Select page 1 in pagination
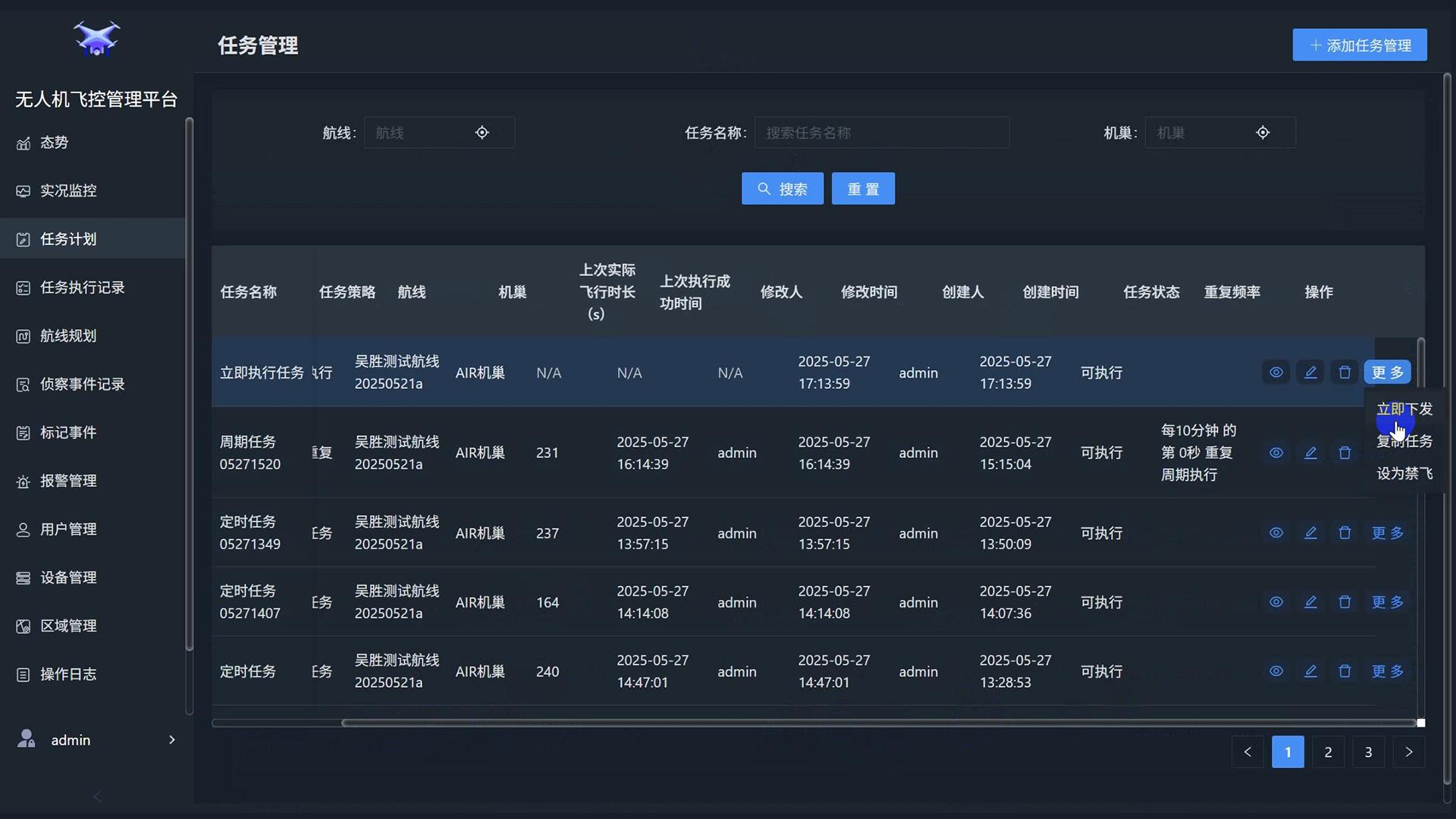Screen dimensions: 1456x819 tap(1288, 752)
